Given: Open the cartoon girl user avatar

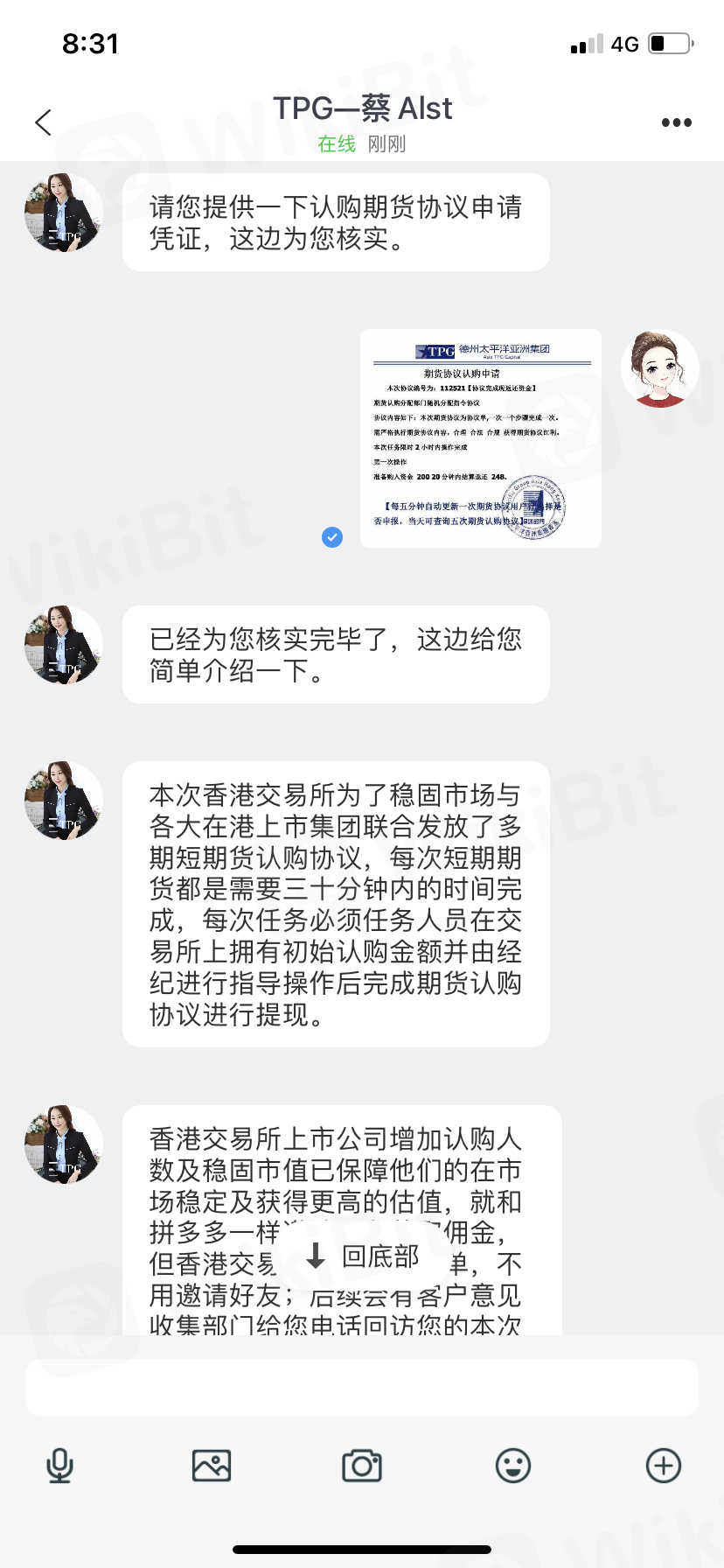Looking at the screenshot, I should tap(660, 368).
